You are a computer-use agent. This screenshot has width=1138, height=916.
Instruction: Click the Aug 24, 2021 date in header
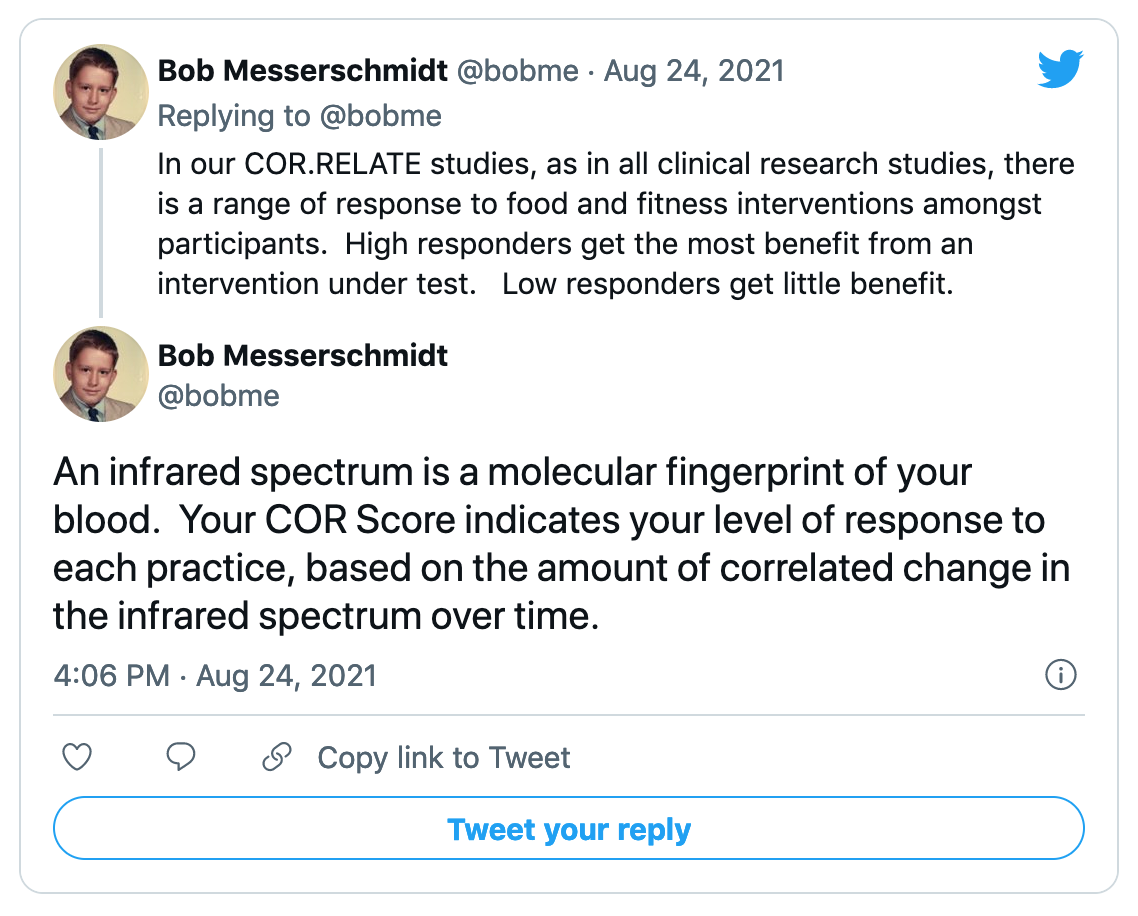pyautogui.click(x=694, y=71)
